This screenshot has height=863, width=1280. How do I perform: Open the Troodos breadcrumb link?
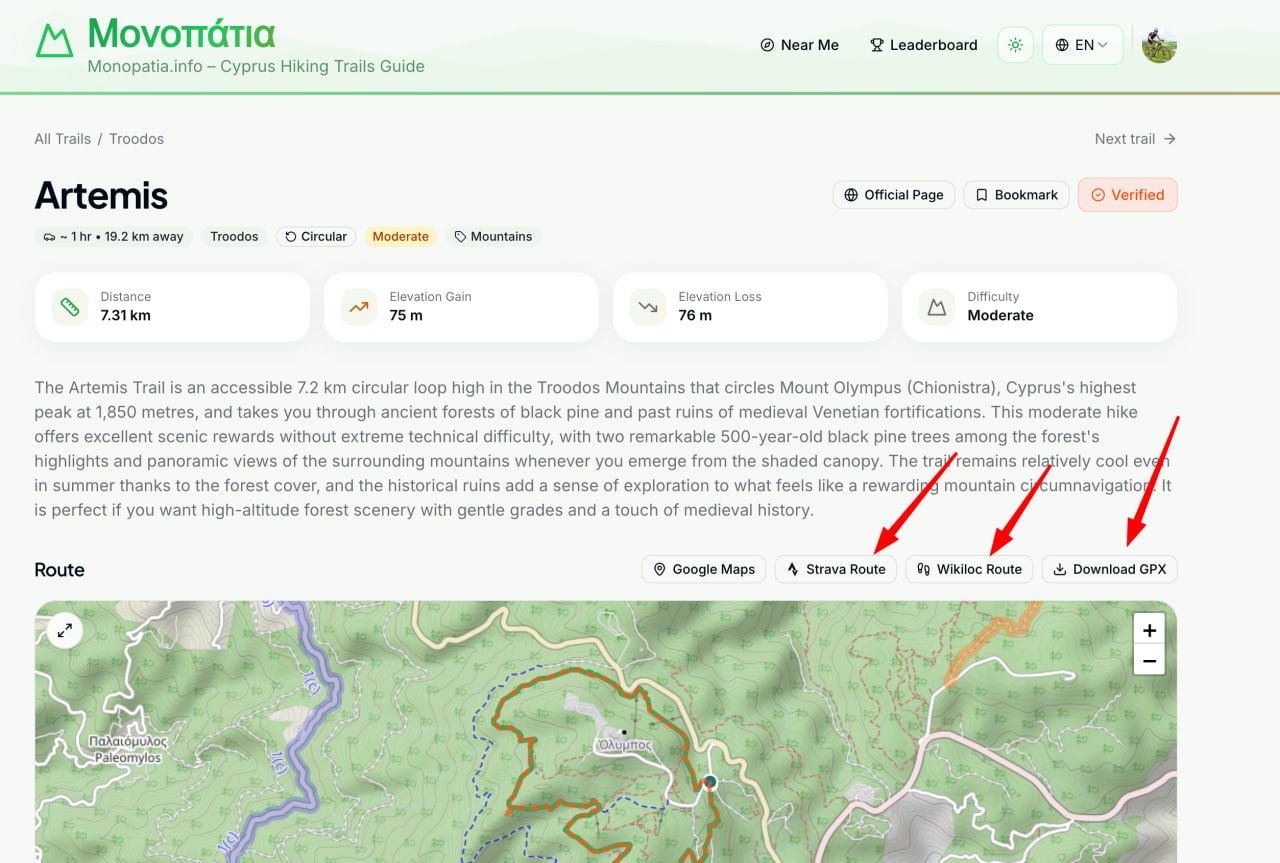tap(136, 139)
